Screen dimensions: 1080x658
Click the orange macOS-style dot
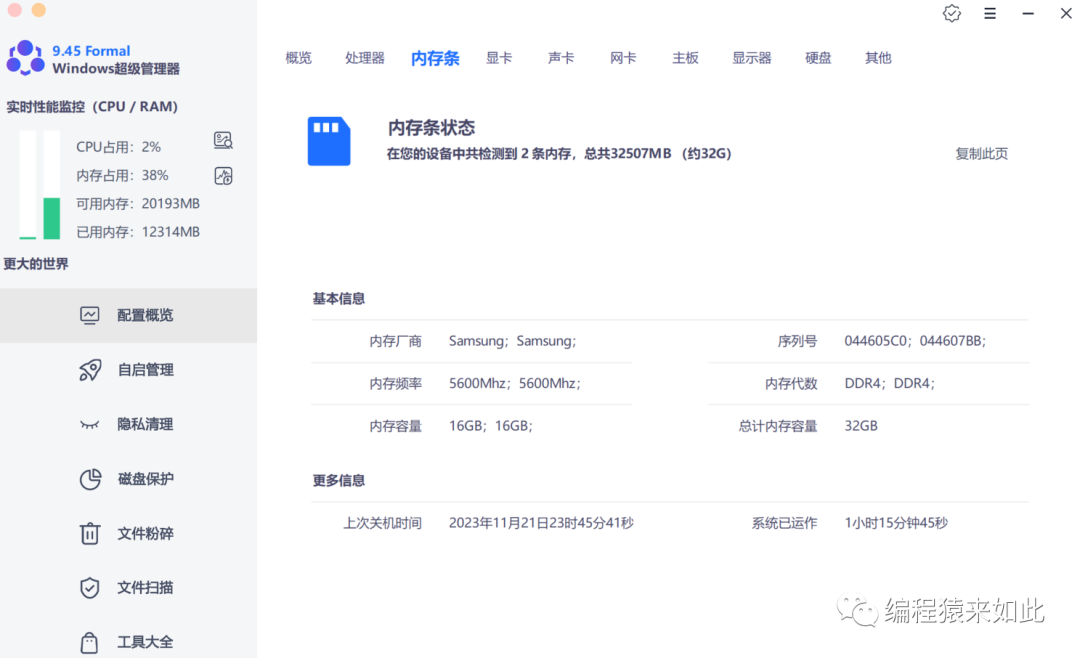pos(39,10)
